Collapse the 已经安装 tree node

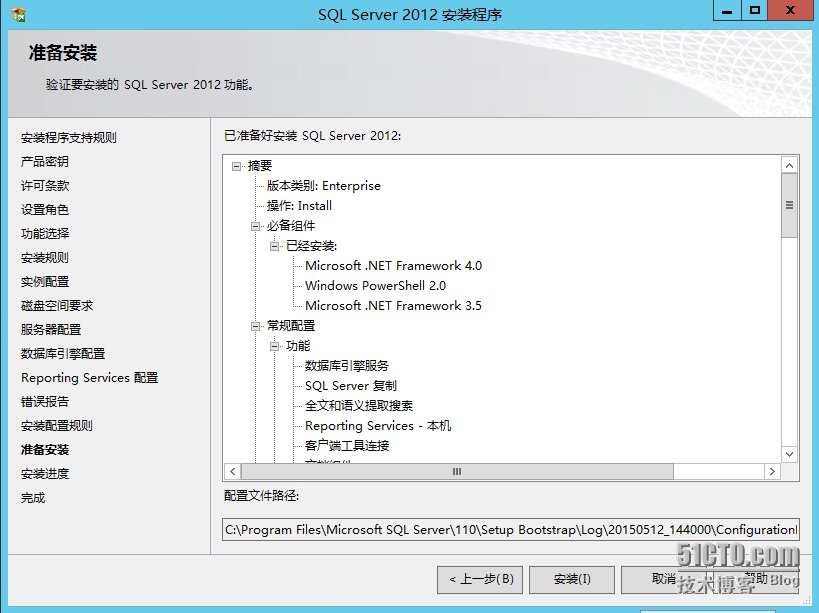pyautogui.click(x=275, y=246)
